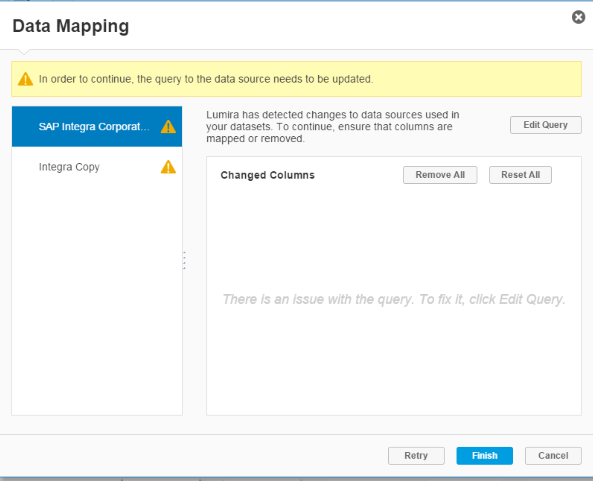Image resolution: width=604 pixels, height=485 pixels.
Task: Click the Changed Columns header
Action: point(267,175)
